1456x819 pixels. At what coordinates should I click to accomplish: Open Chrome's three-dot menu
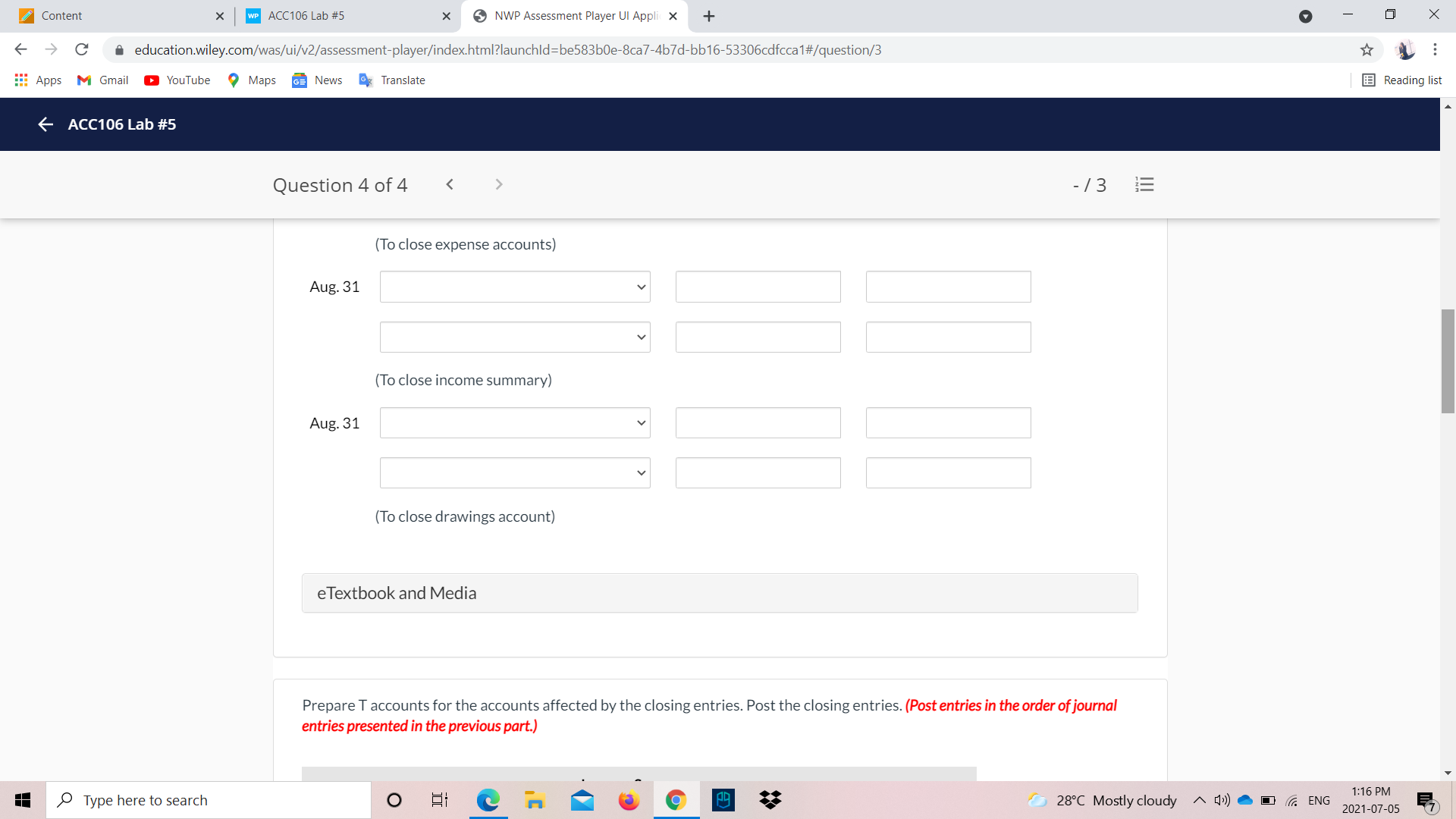tap(1436, 50)
